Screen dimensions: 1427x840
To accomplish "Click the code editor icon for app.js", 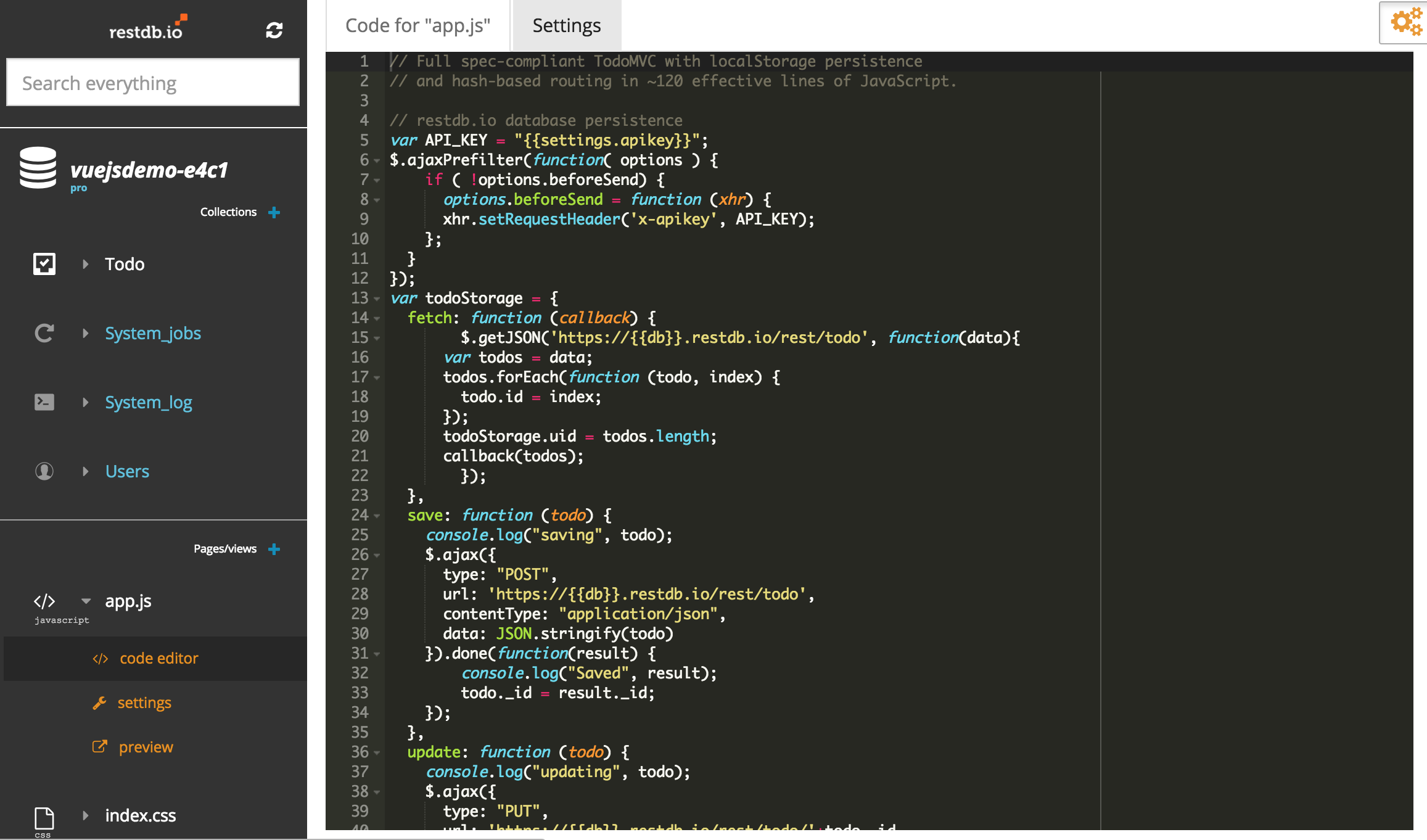I will (x=99, y=658).
